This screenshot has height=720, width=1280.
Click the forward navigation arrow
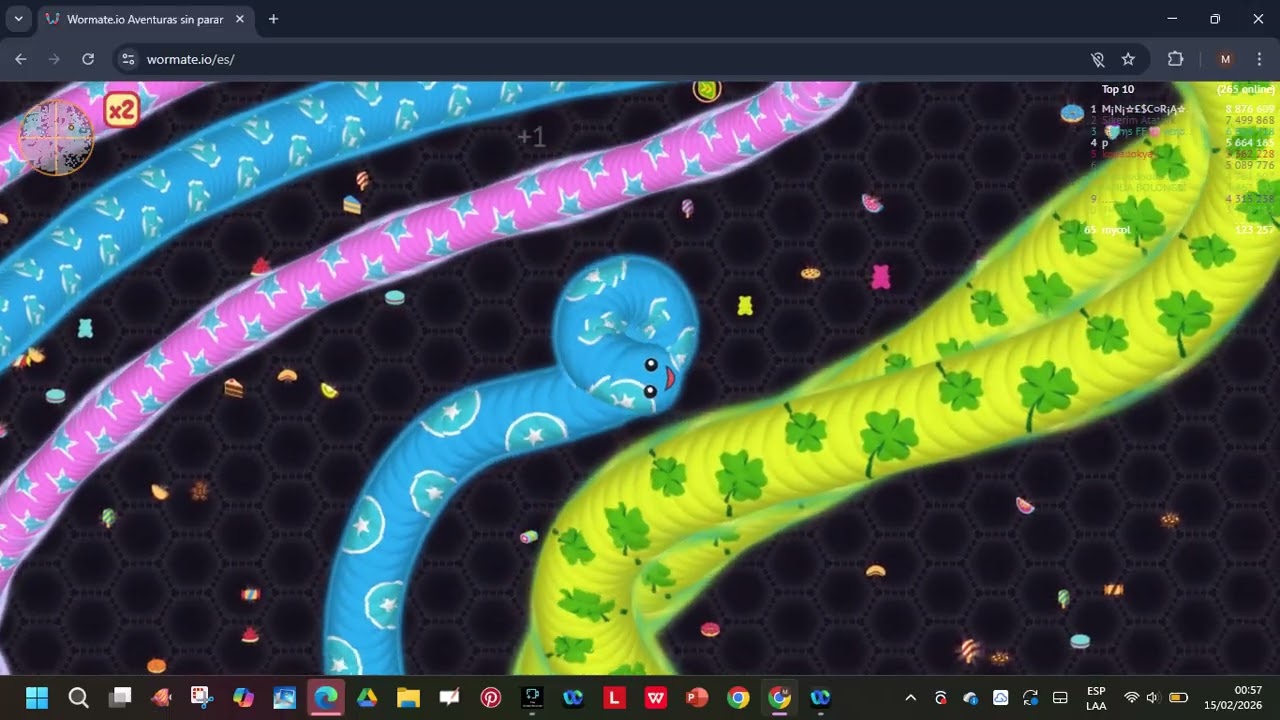point(54,59)
